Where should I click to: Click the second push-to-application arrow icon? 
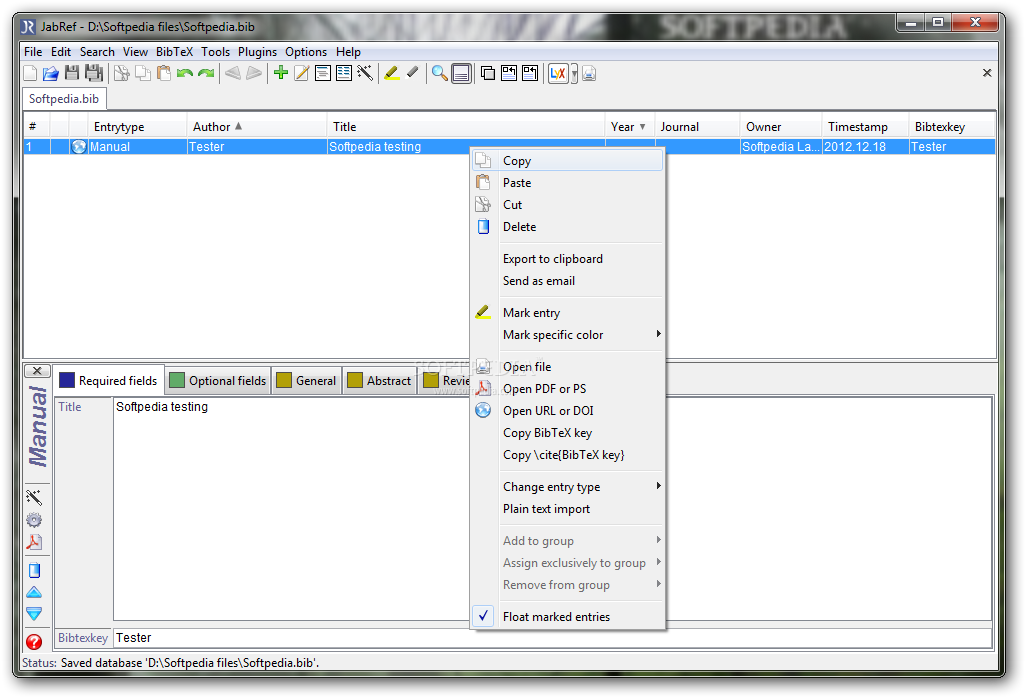pos(530,73)
